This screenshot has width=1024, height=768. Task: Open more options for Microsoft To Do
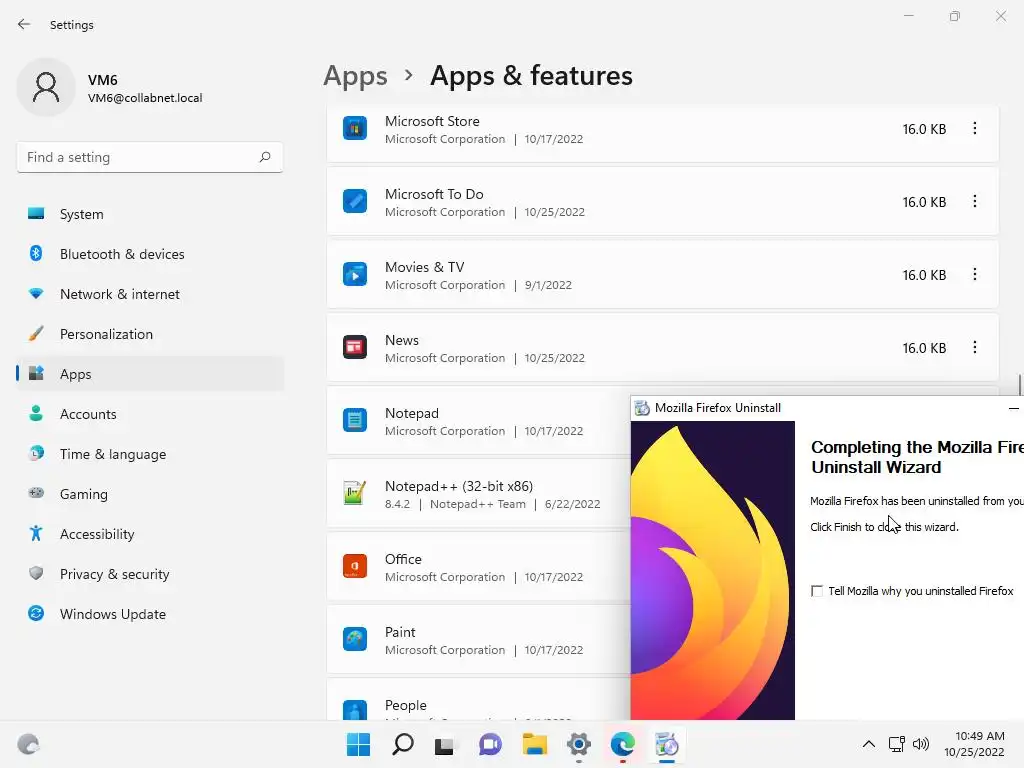974,201
